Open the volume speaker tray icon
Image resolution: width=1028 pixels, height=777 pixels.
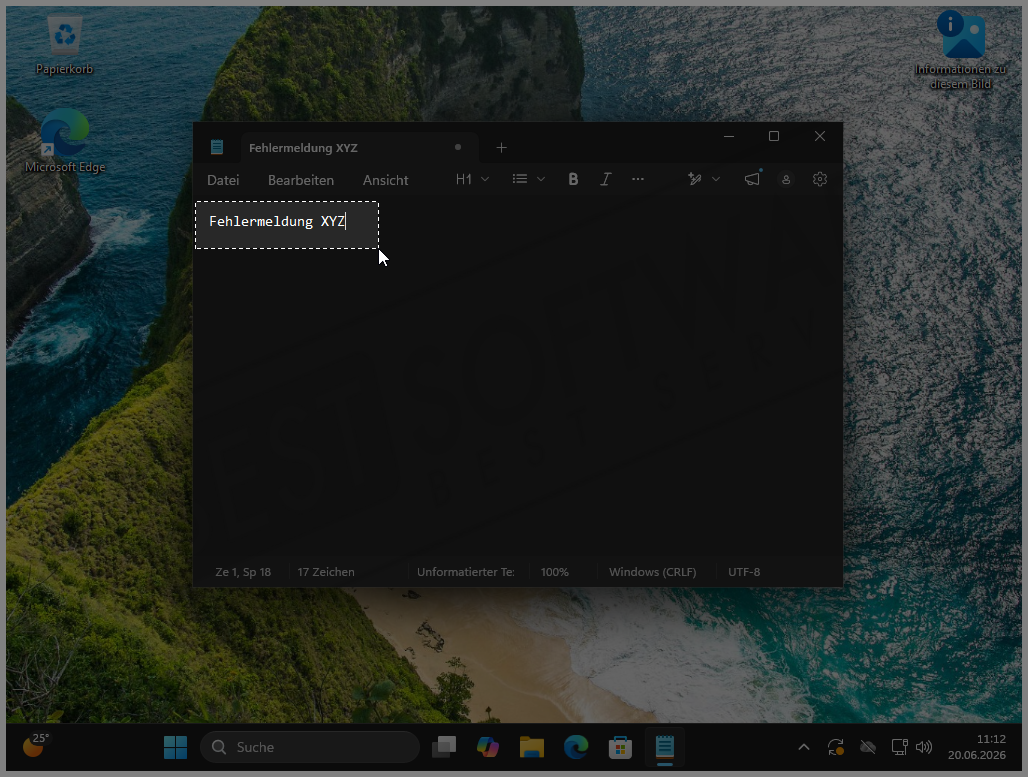click(x=924, y=747)
